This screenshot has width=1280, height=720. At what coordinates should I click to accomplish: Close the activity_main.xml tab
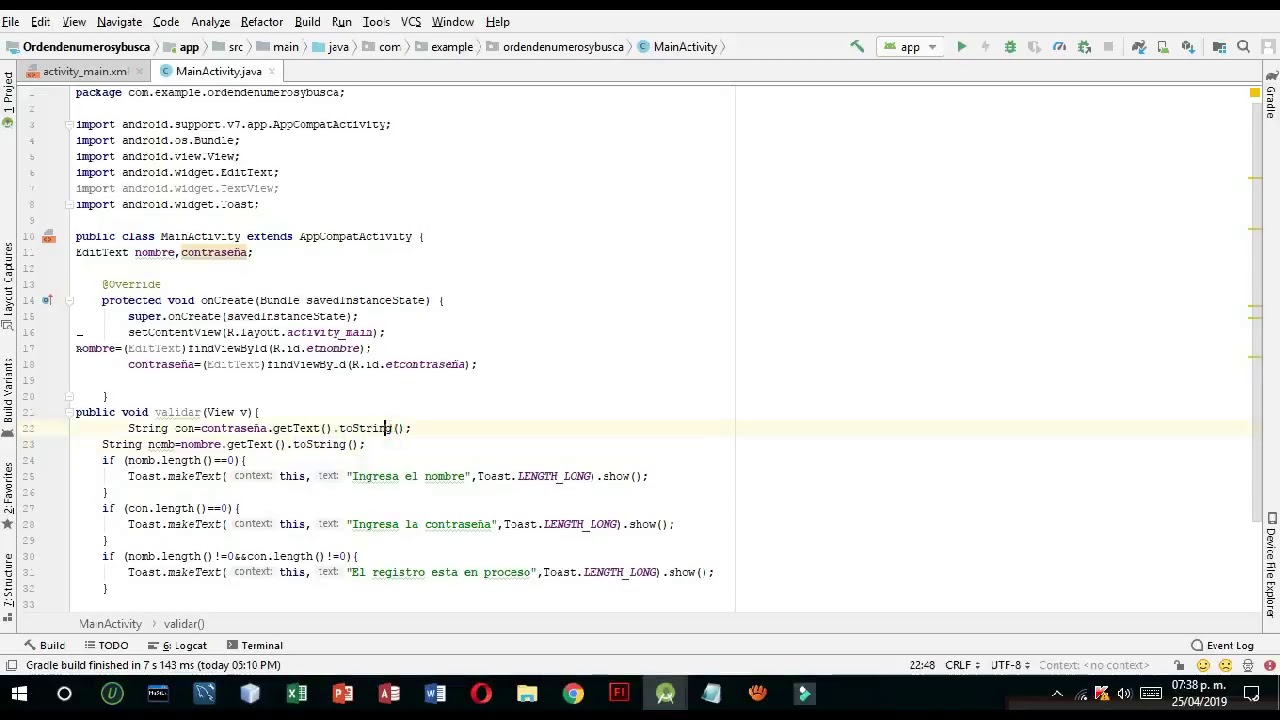[x=139, y=72]
